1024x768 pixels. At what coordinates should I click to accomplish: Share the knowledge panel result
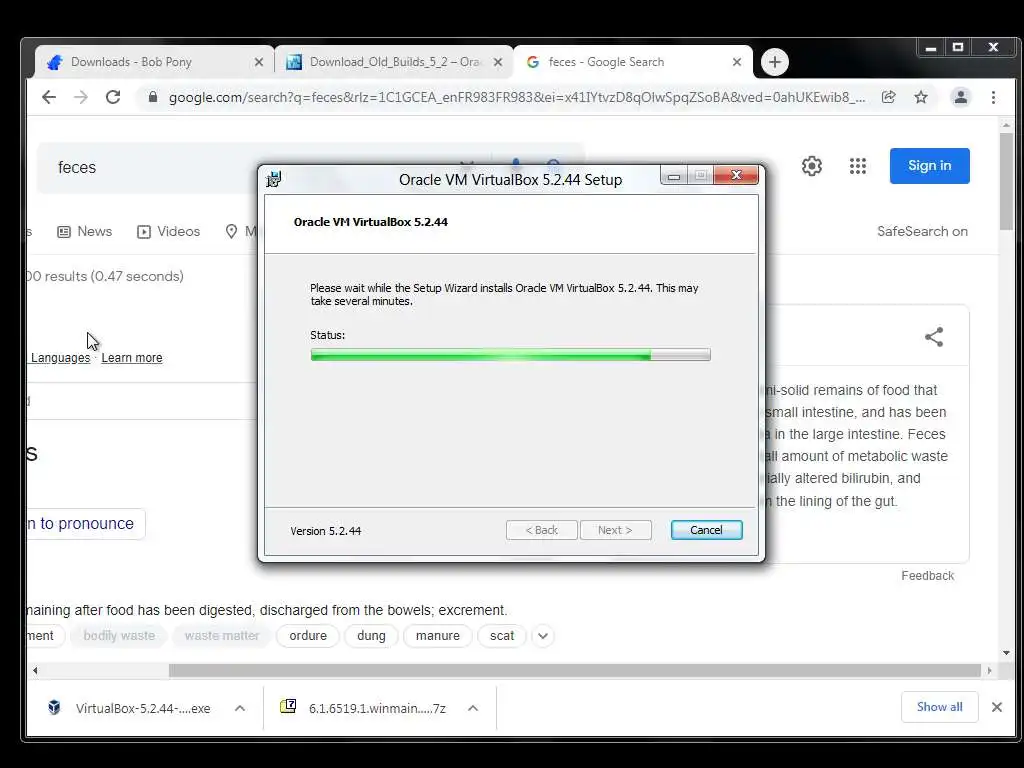[x=934, y=337]
